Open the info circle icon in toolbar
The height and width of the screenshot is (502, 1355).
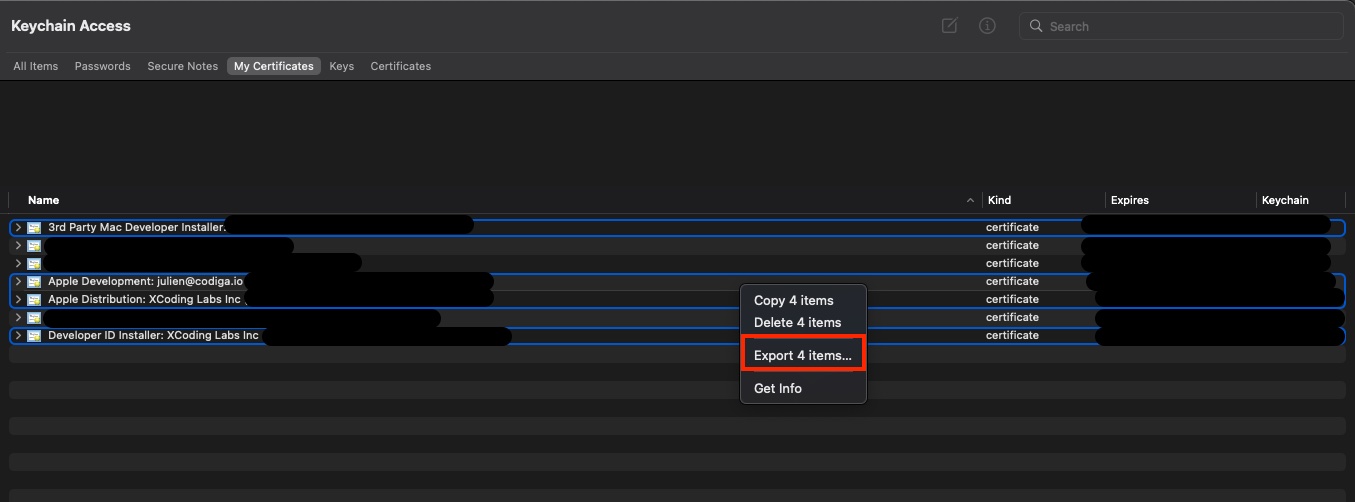click(987, 26)
